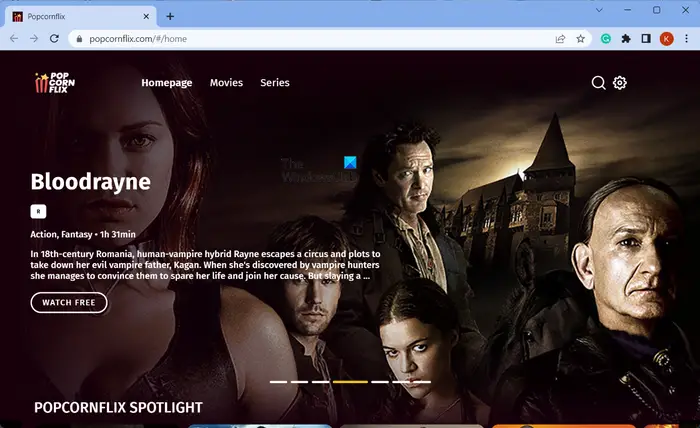The height and width of the screenshot is (428, 700).
Task: Select the Popcornflix browser tab
Action: (x=80, y=17)
